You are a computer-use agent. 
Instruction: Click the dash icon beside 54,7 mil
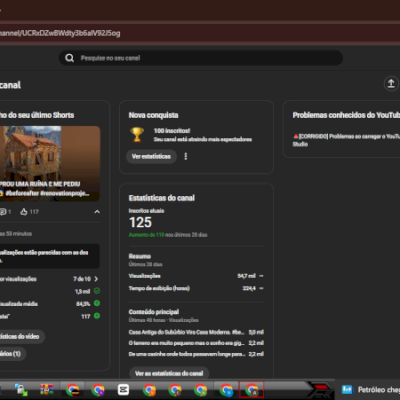click(x=261, y=276)
